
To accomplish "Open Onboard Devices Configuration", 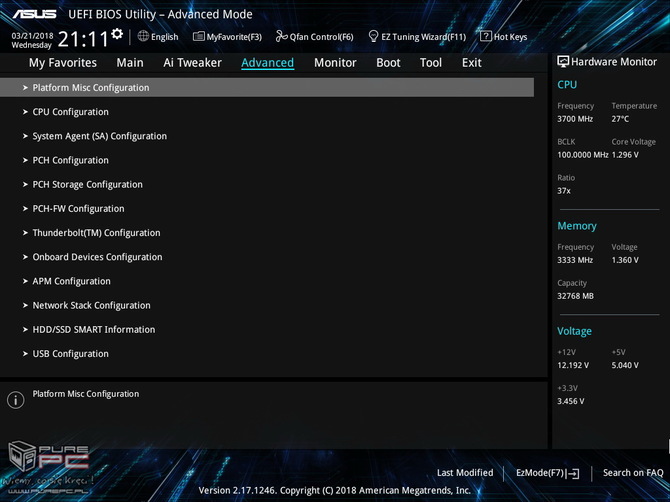I will coord(97,257).
